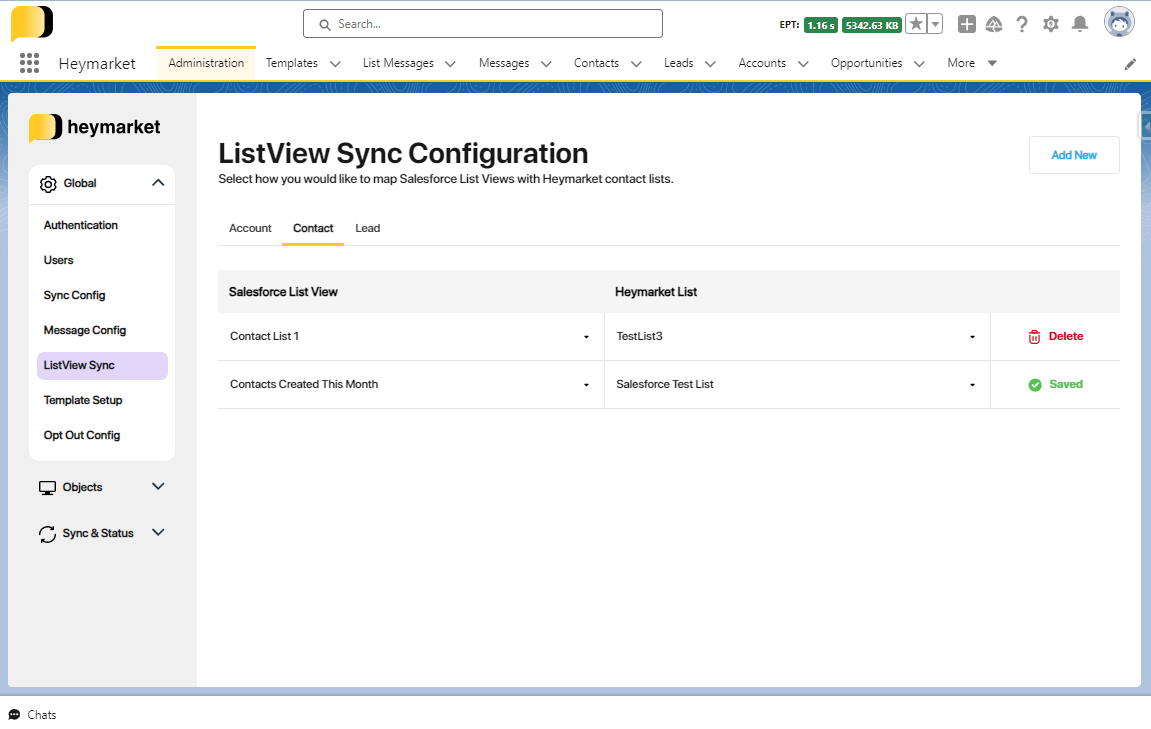Click in the global Search field

coord(483,23)
